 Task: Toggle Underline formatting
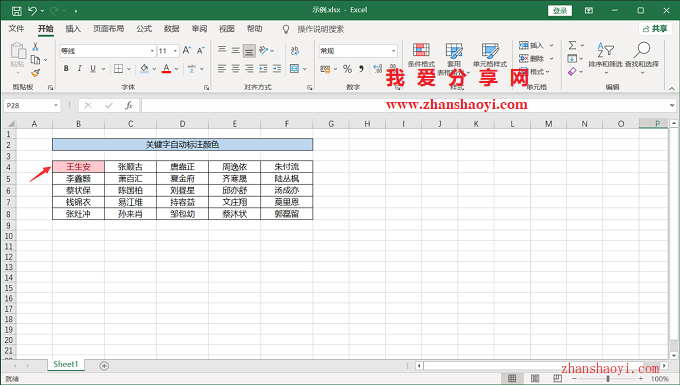pos(93,69)
